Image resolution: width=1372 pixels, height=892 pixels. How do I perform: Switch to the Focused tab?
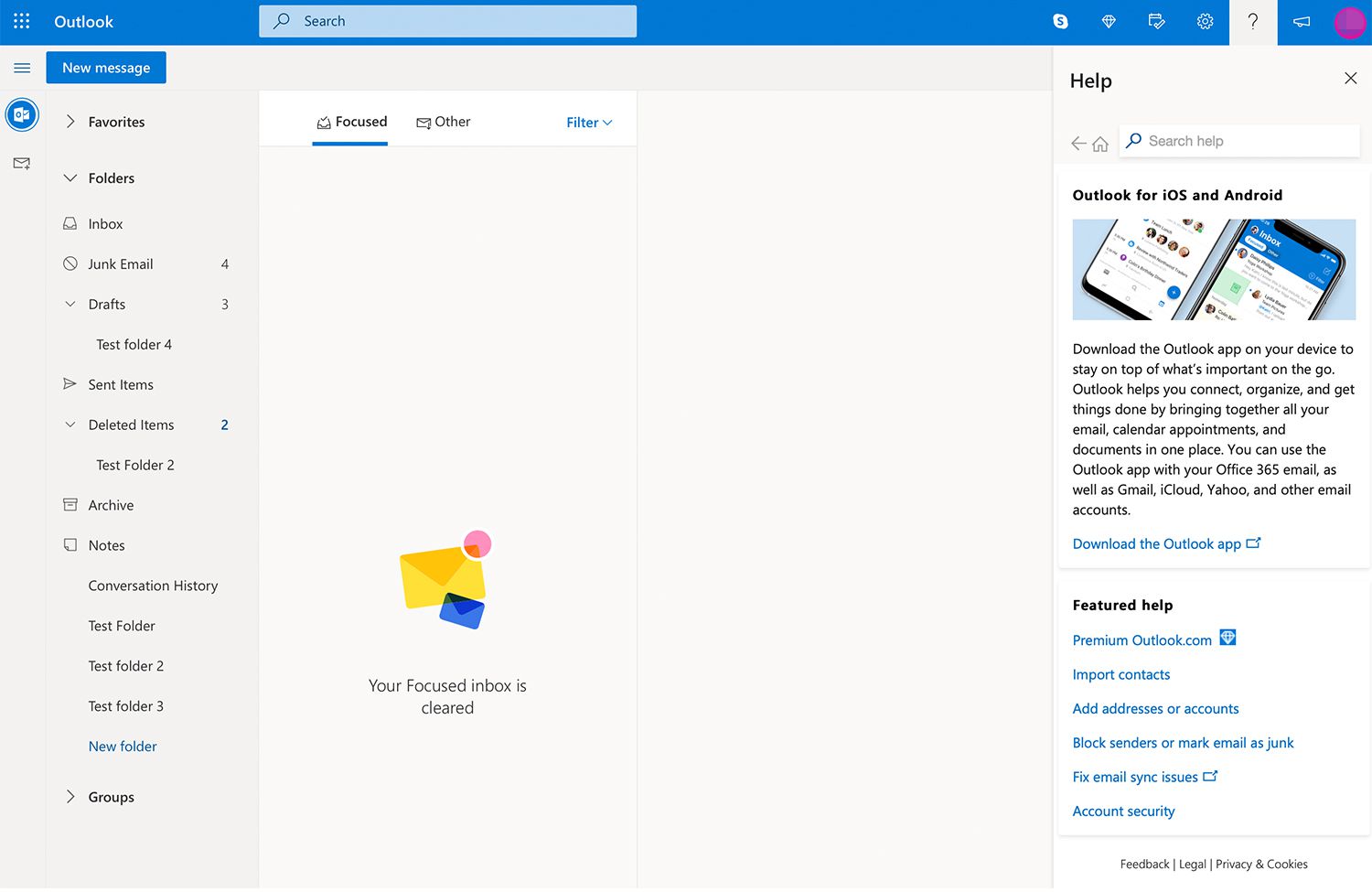pyautogui.click(x=351, y=122)
